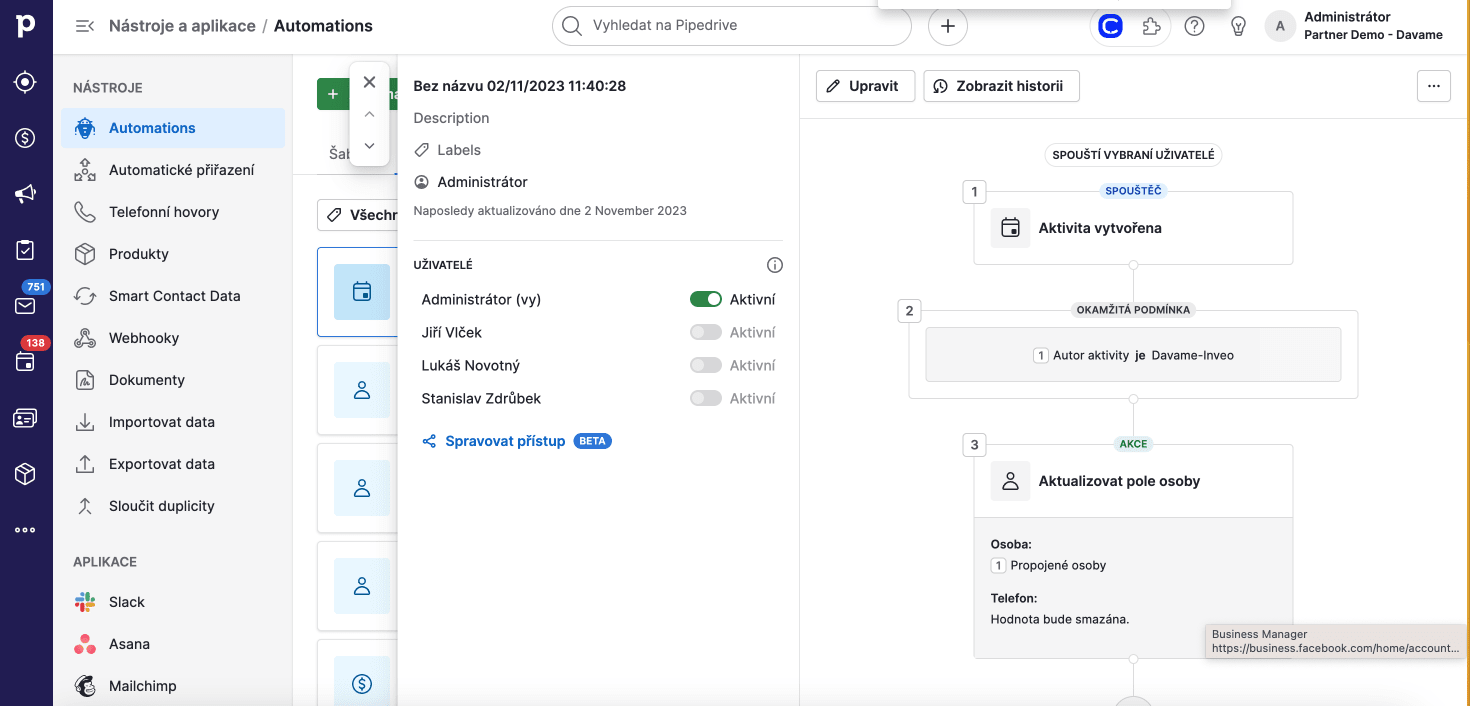
Task: Select Webhooky in tools menu
Action: pos(144,338)
